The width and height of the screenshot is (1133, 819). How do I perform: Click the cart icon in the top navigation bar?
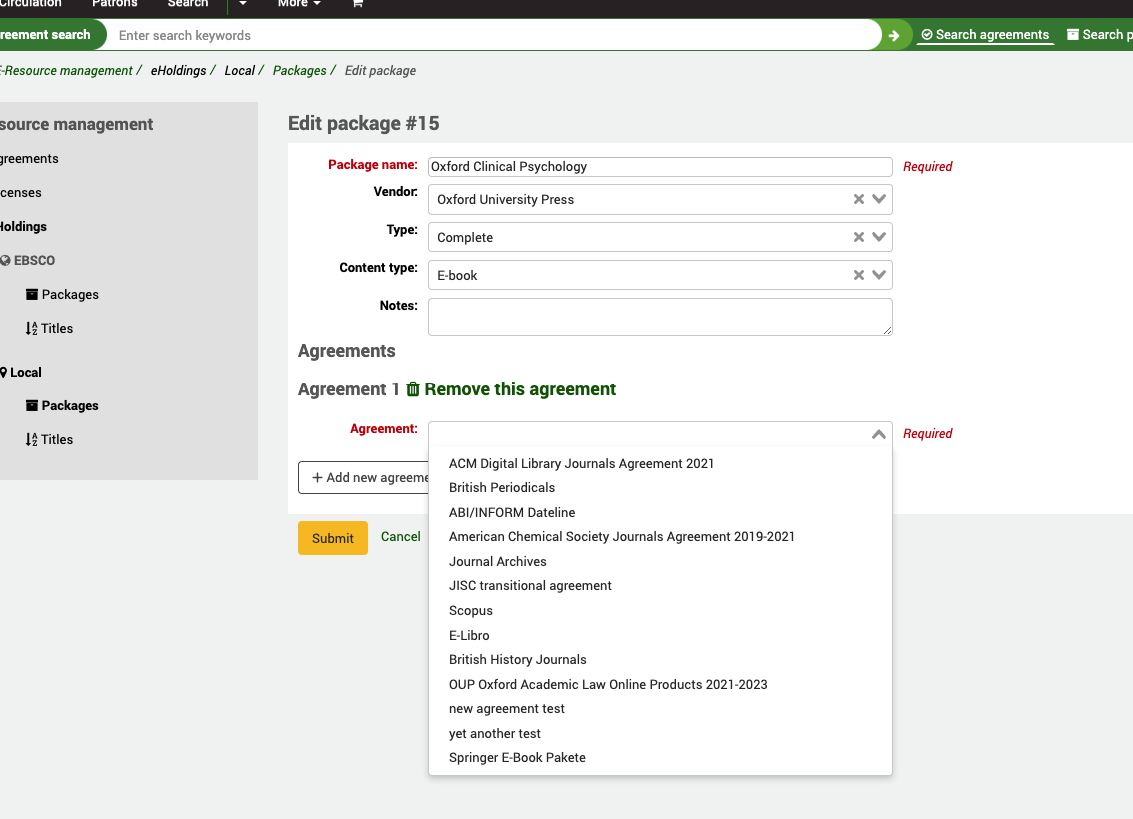(357, 5)
